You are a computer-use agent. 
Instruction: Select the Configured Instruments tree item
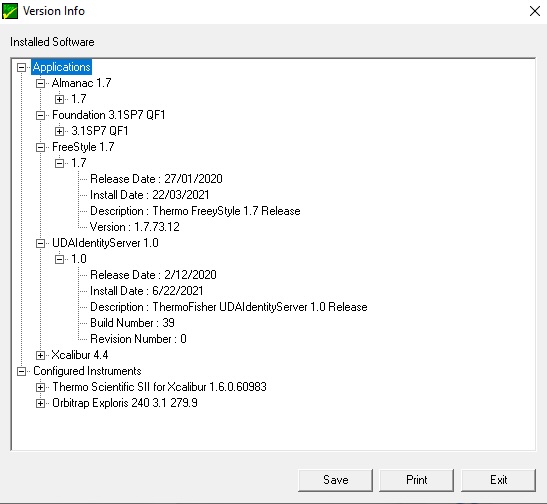point(87,371)
